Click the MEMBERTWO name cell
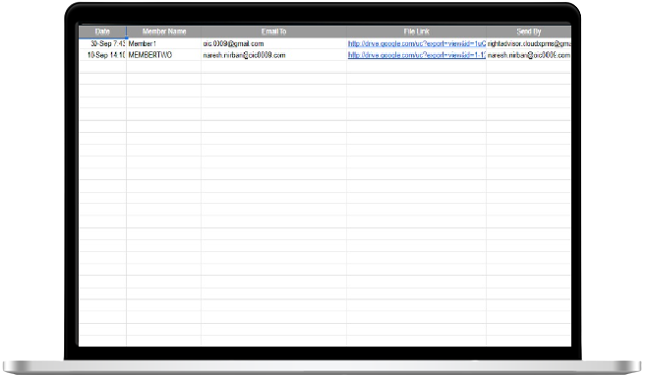 point(164,55)
